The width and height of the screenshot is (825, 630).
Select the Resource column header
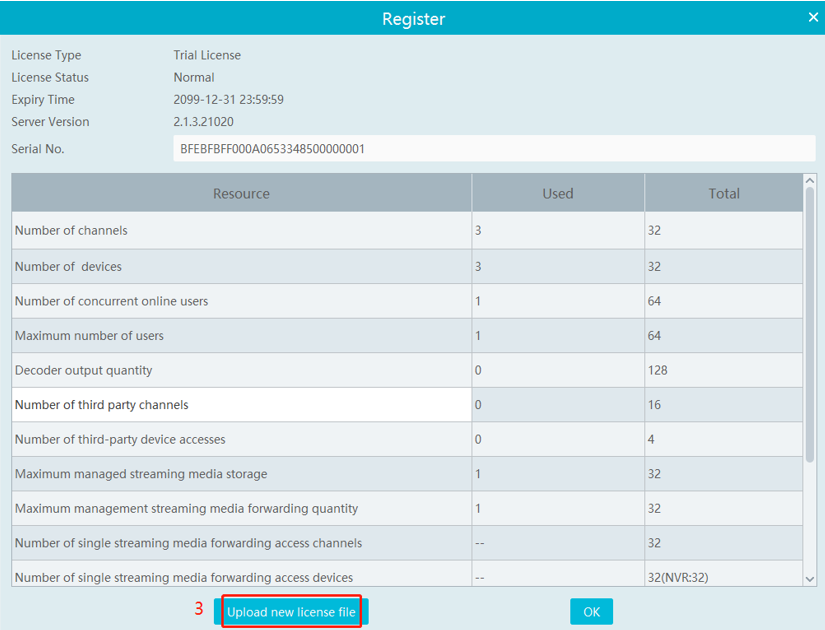(241, 194)
